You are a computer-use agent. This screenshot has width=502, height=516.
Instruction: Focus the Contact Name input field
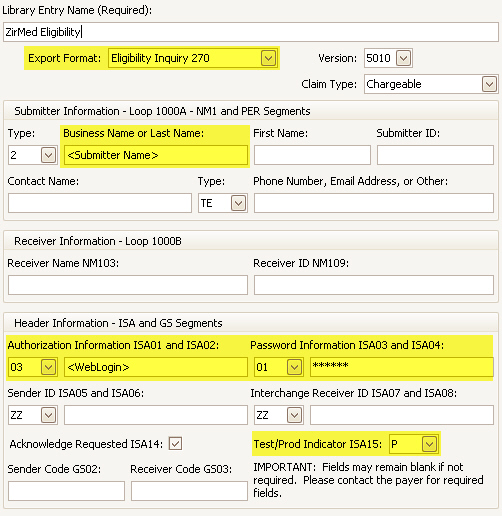tap(100, 203)
